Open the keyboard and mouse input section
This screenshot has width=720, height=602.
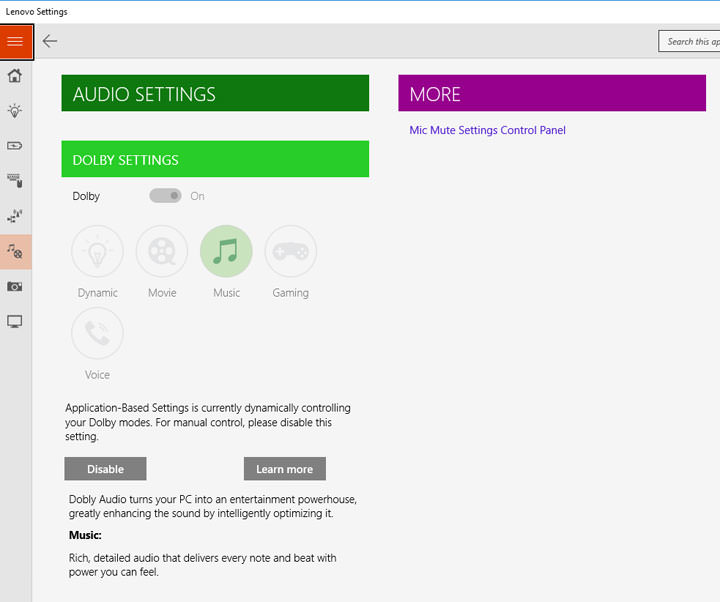coord(15,181)
